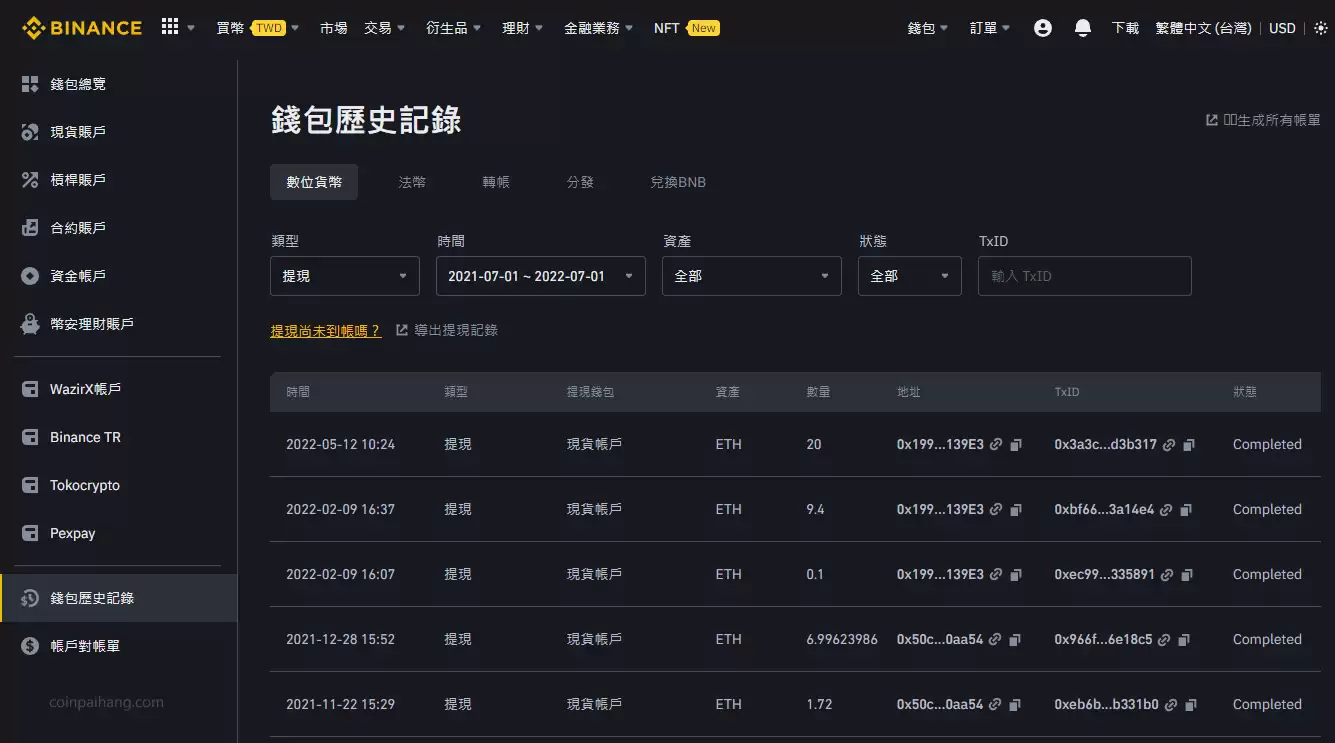1335x743 pixels.
Task: Open the 狀態 status filter dropdown
Action: point(909,275)
